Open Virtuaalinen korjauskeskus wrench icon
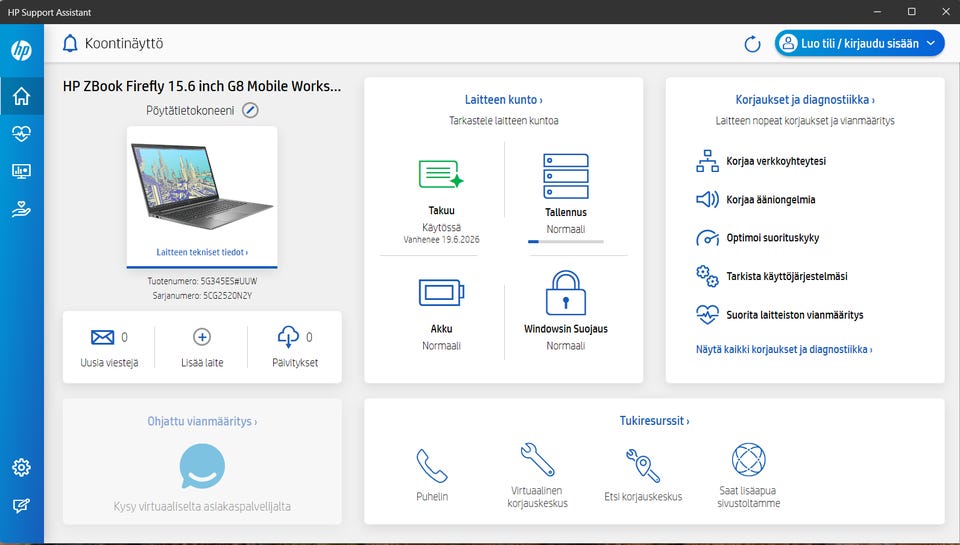 coord(538,459)
